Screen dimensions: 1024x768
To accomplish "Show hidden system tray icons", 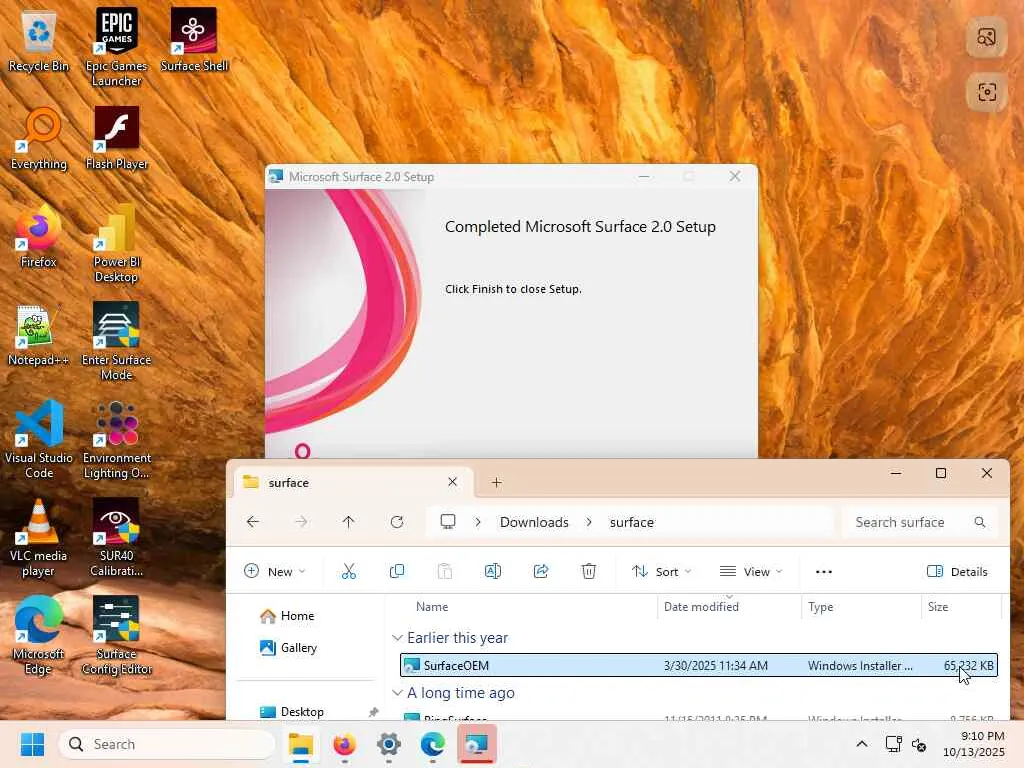I will pos(861,744).
